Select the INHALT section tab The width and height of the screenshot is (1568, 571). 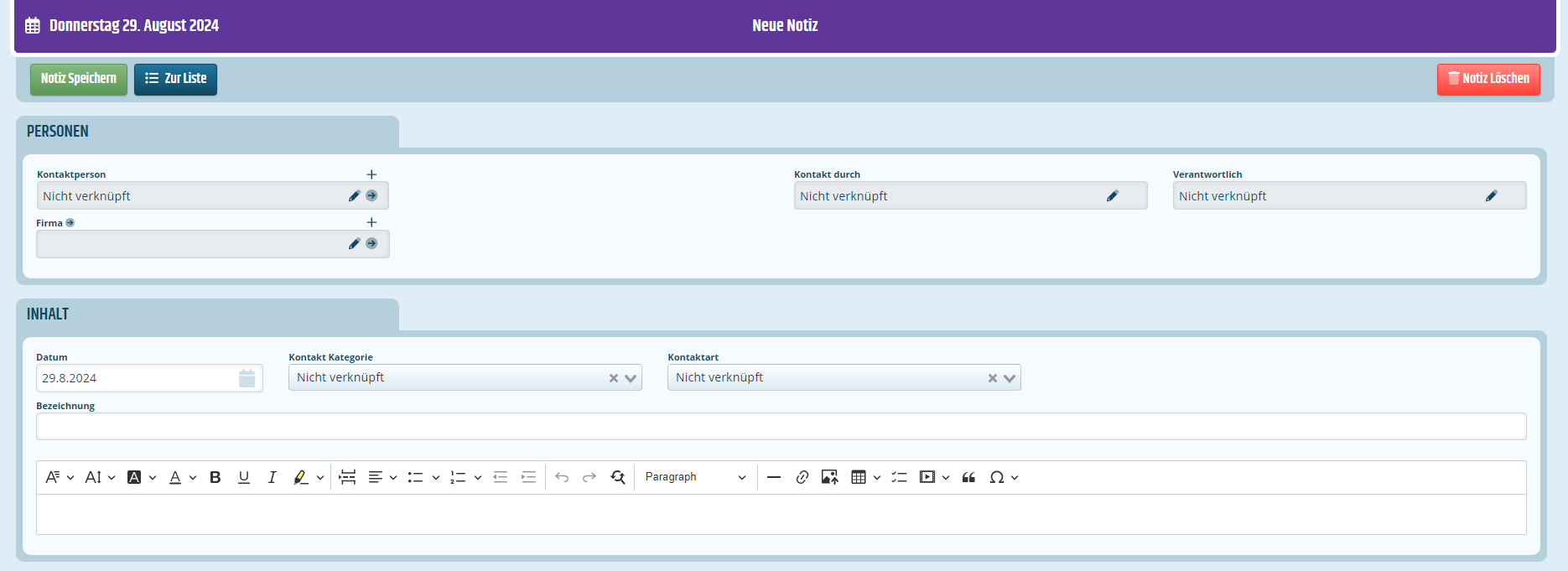(207, 314)
